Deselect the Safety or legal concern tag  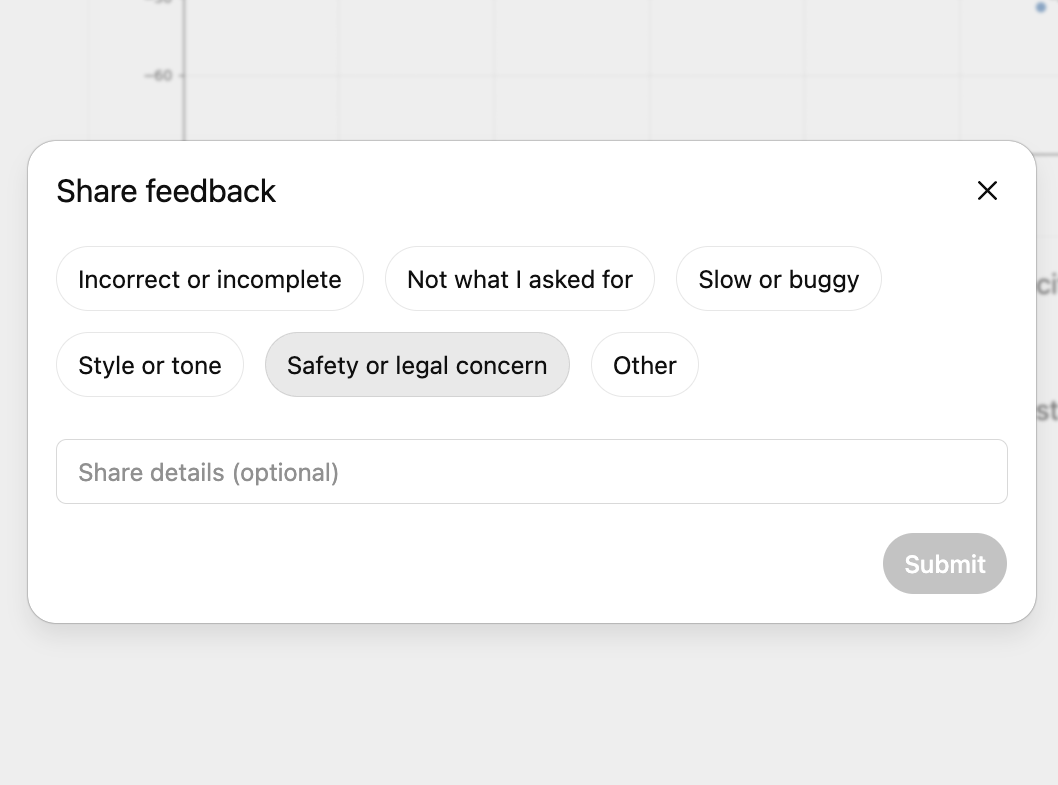(x=417, y=365)
